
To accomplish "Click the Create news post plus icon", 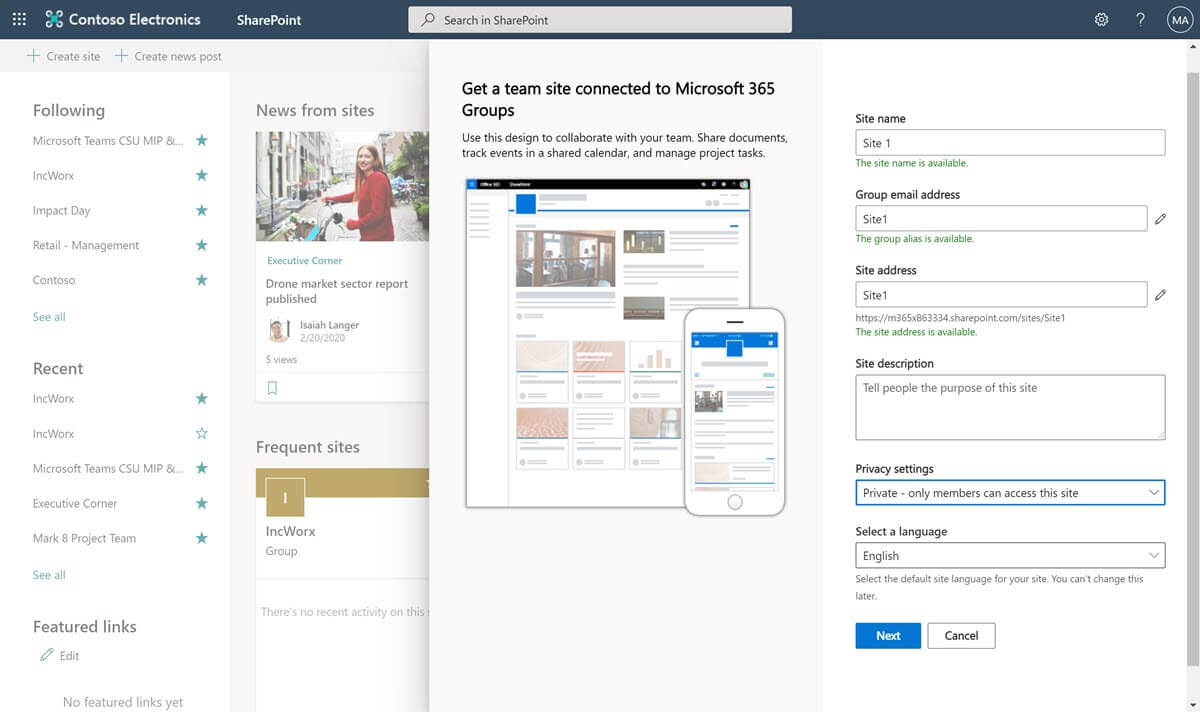I will 121,56.
